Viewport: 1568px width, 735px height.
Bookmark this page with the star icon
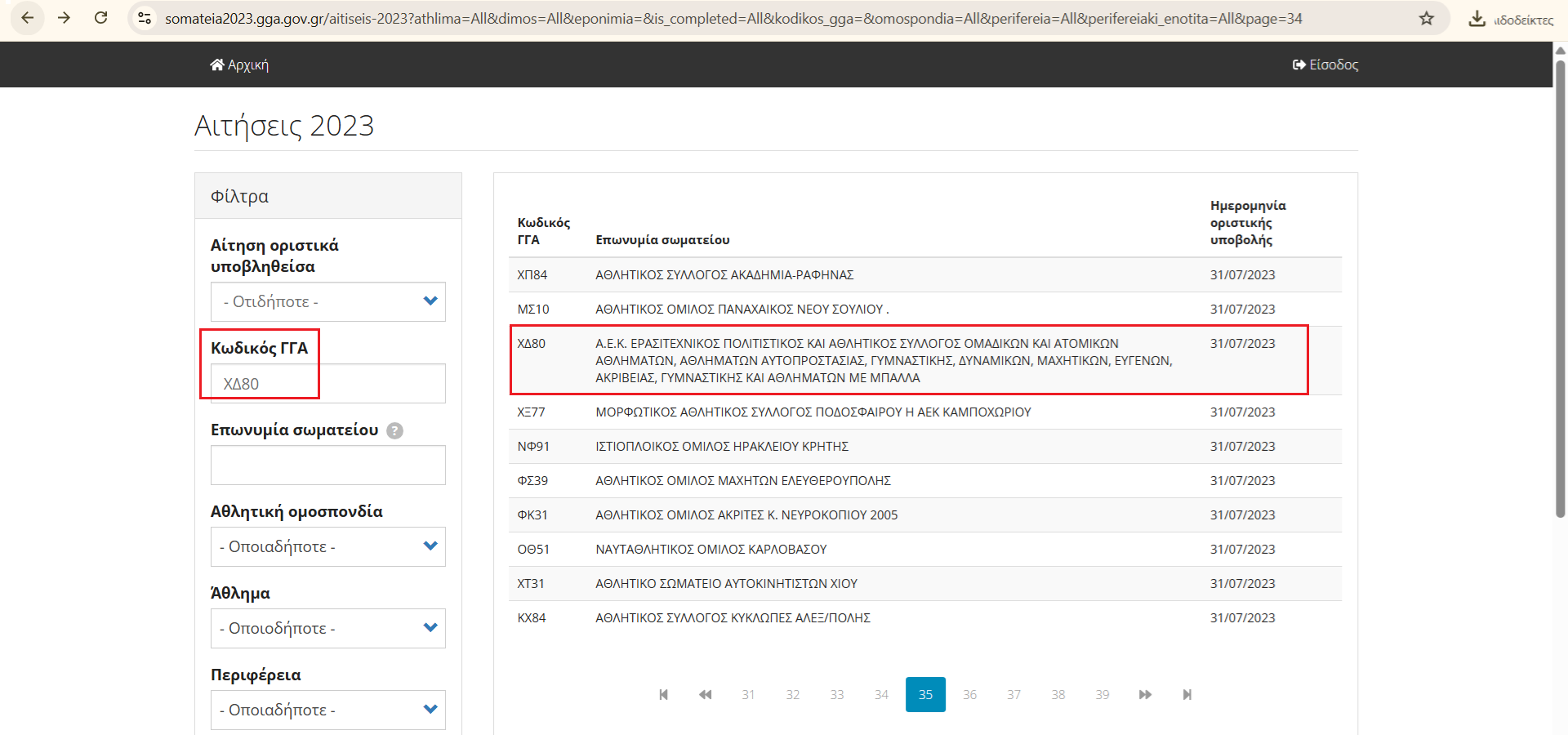point(1426,18)
